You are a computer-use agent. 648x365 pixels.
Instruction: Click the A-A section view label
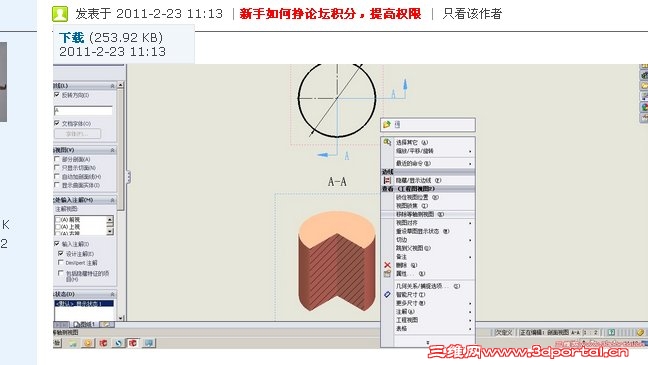[337, 181]
